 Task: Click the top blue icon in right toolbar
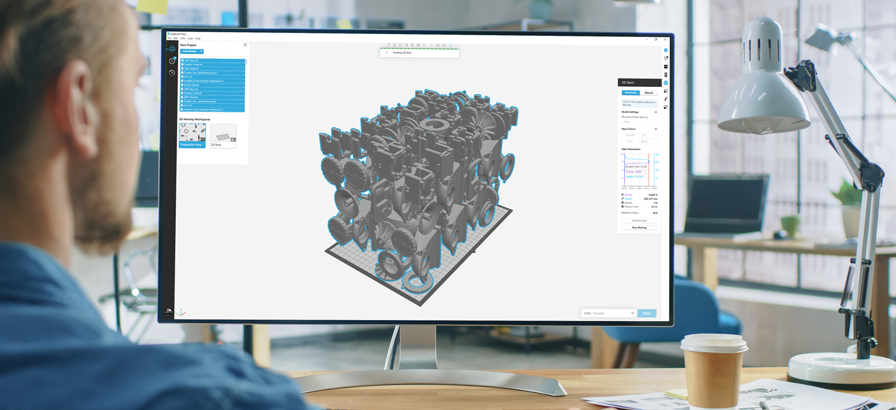(x=666, y=51)
